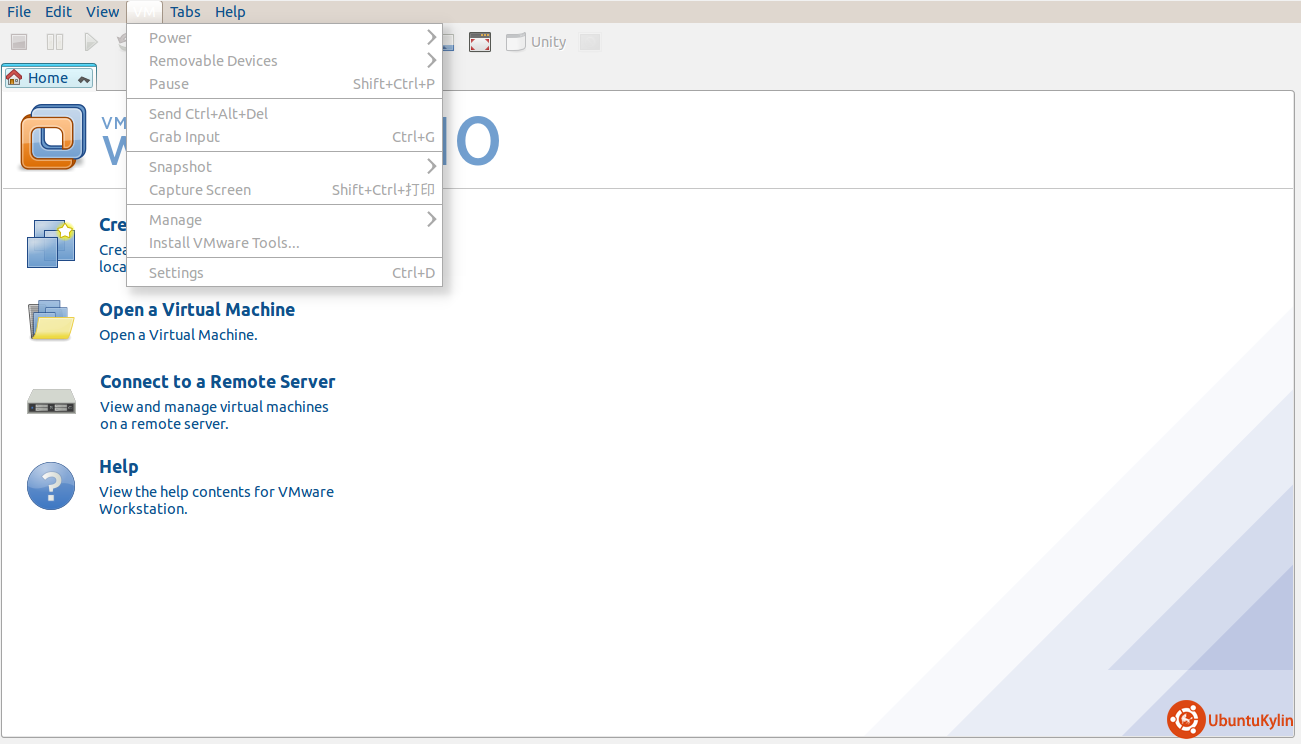Choose Settings from the VM menu
The image size is (1301, 744).
click(x=176, y=273)
